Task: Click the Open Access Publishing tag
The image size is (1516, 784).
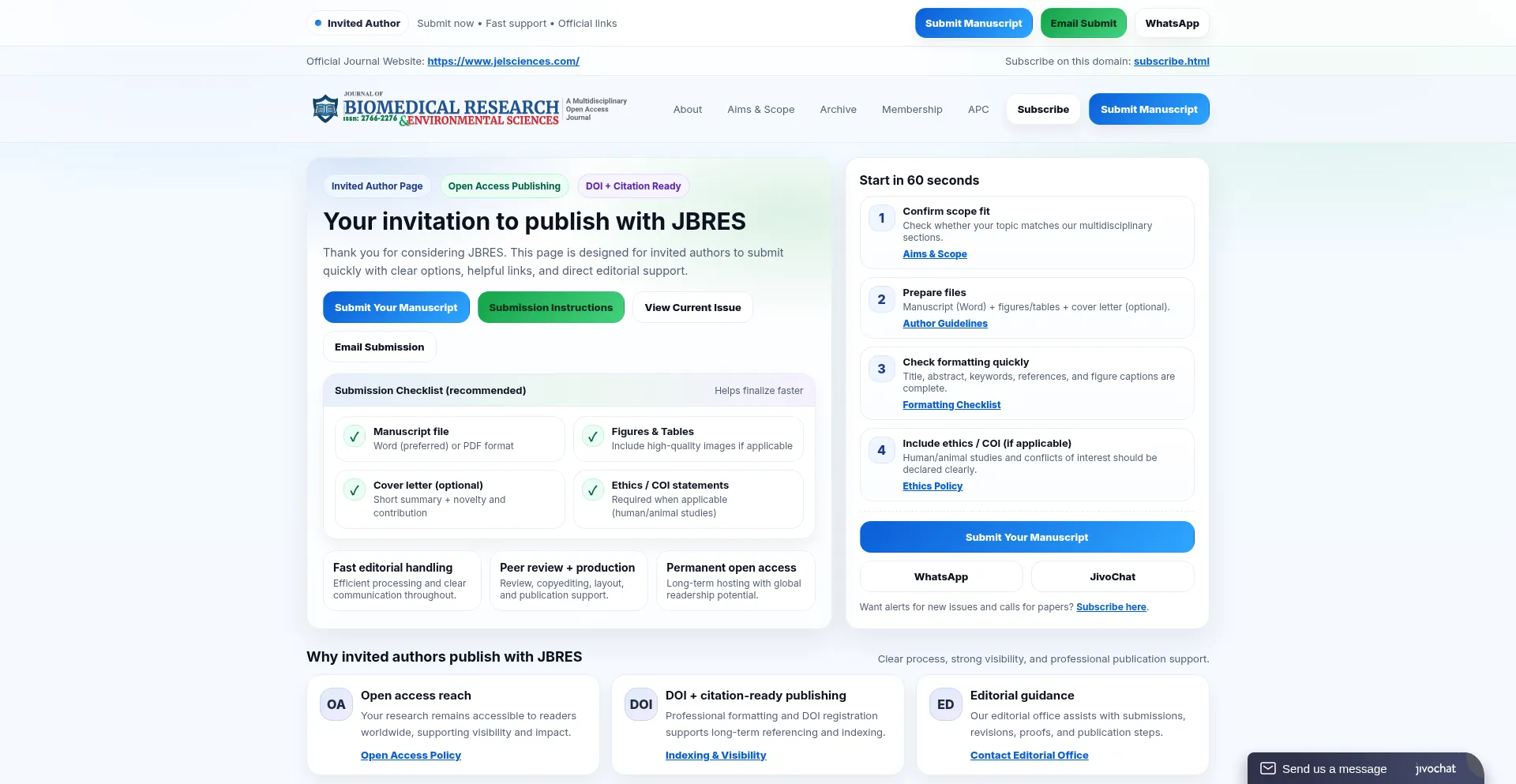Action: click(x=504, y=186)
